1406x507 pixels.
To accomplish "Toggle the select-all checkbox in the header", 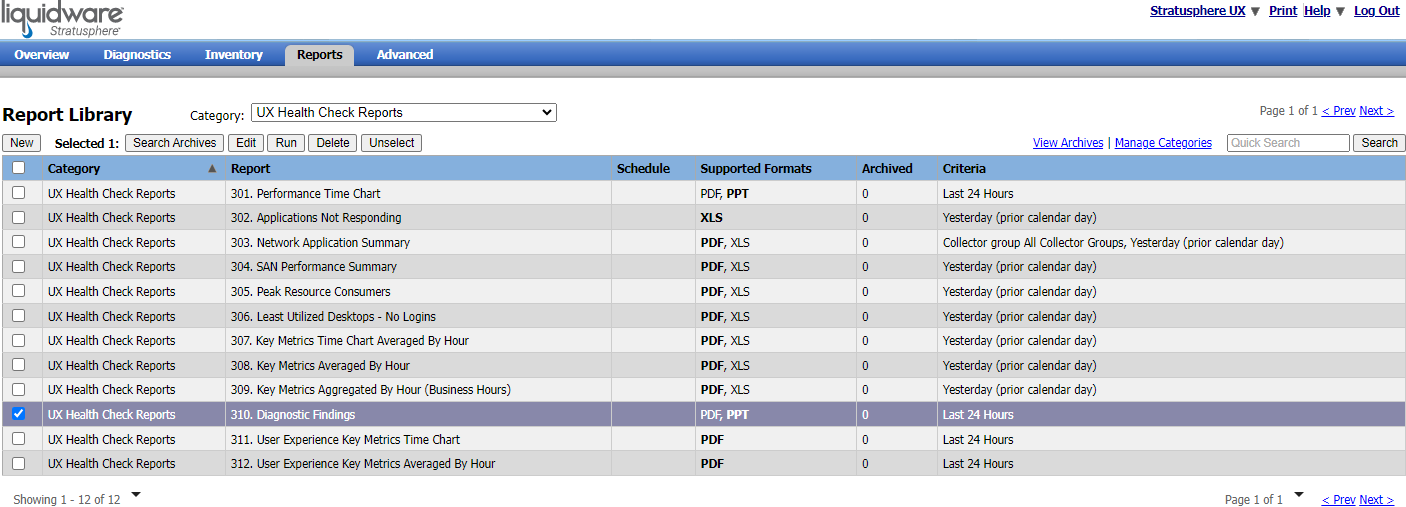I will point(18,168).
